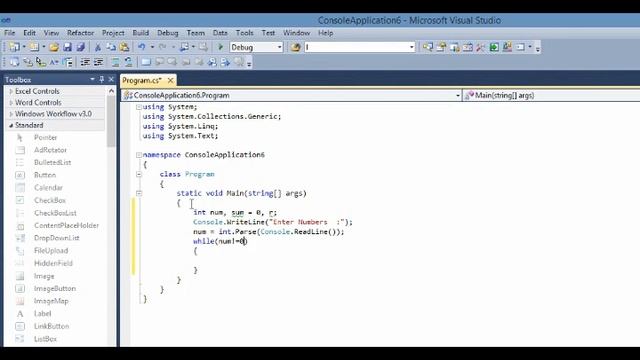Switch to the Program.cs tab
Screen dimensions: 640x360
click(x=142, y=80)
